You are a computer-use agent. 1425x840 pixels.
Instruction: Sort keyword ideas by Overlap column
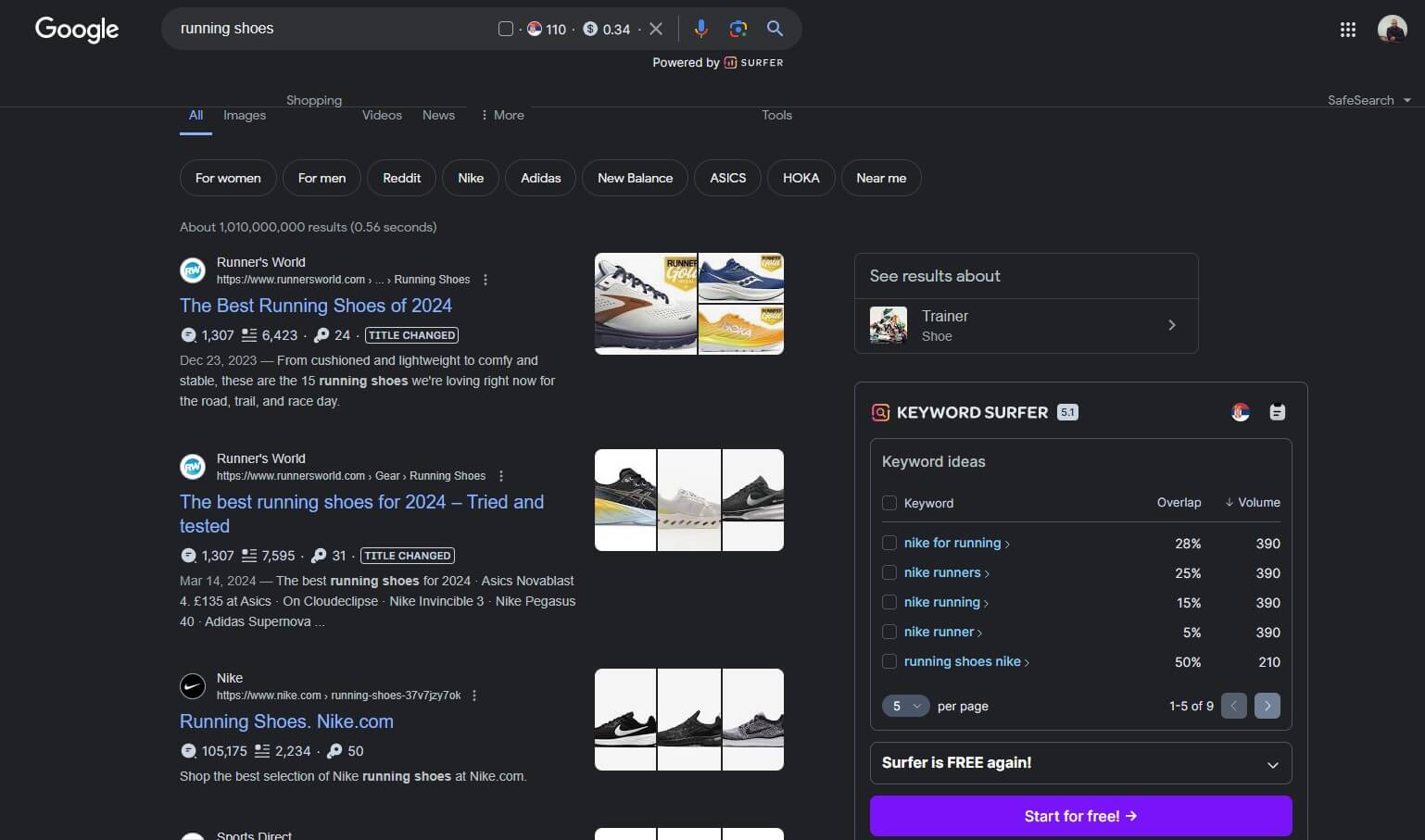tap(1179, 502)
